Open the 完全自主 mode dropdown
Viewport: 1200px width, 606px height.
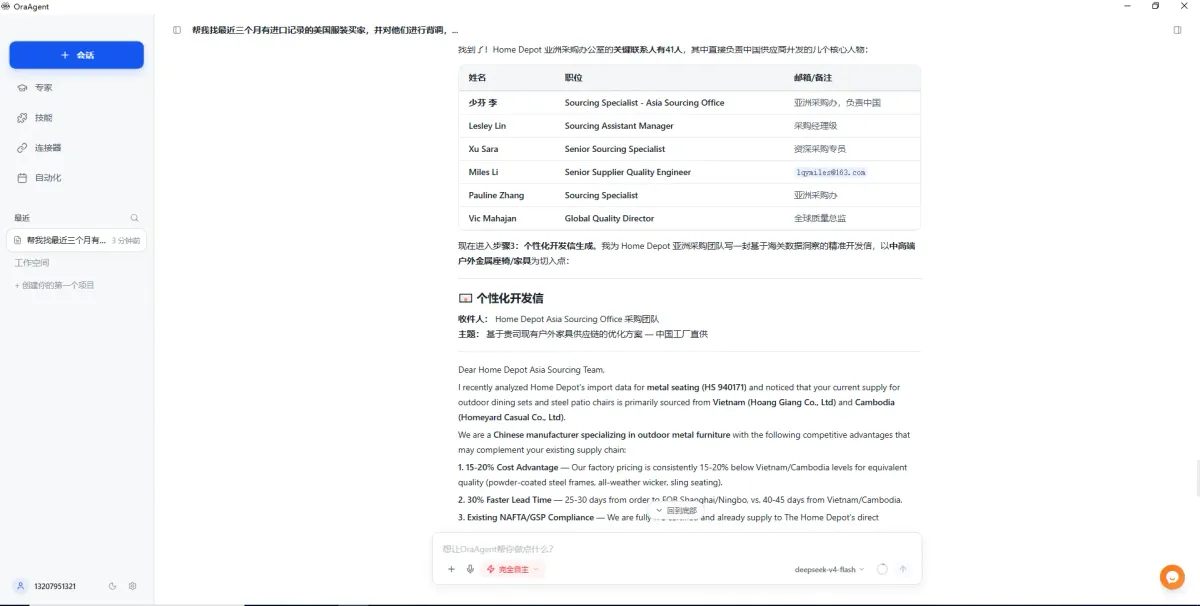[513, 569]
